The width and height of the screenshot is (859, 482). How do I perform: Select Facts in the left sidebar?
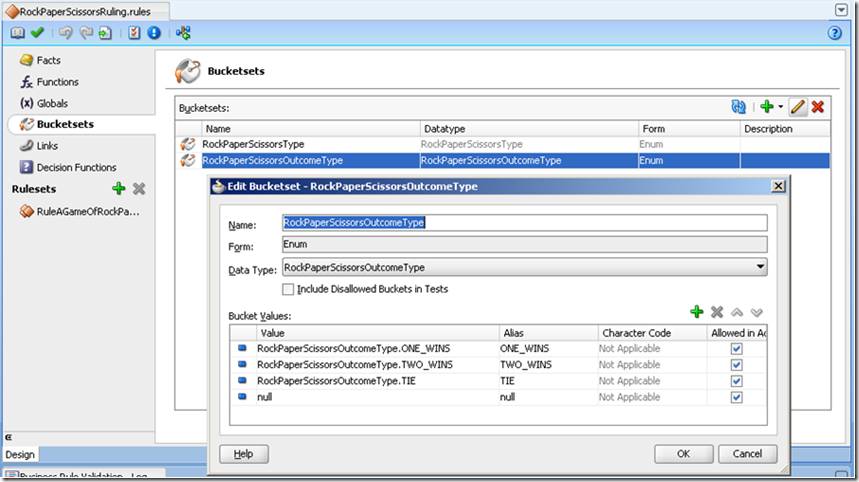pyautogui.click(x=48, y=60)
